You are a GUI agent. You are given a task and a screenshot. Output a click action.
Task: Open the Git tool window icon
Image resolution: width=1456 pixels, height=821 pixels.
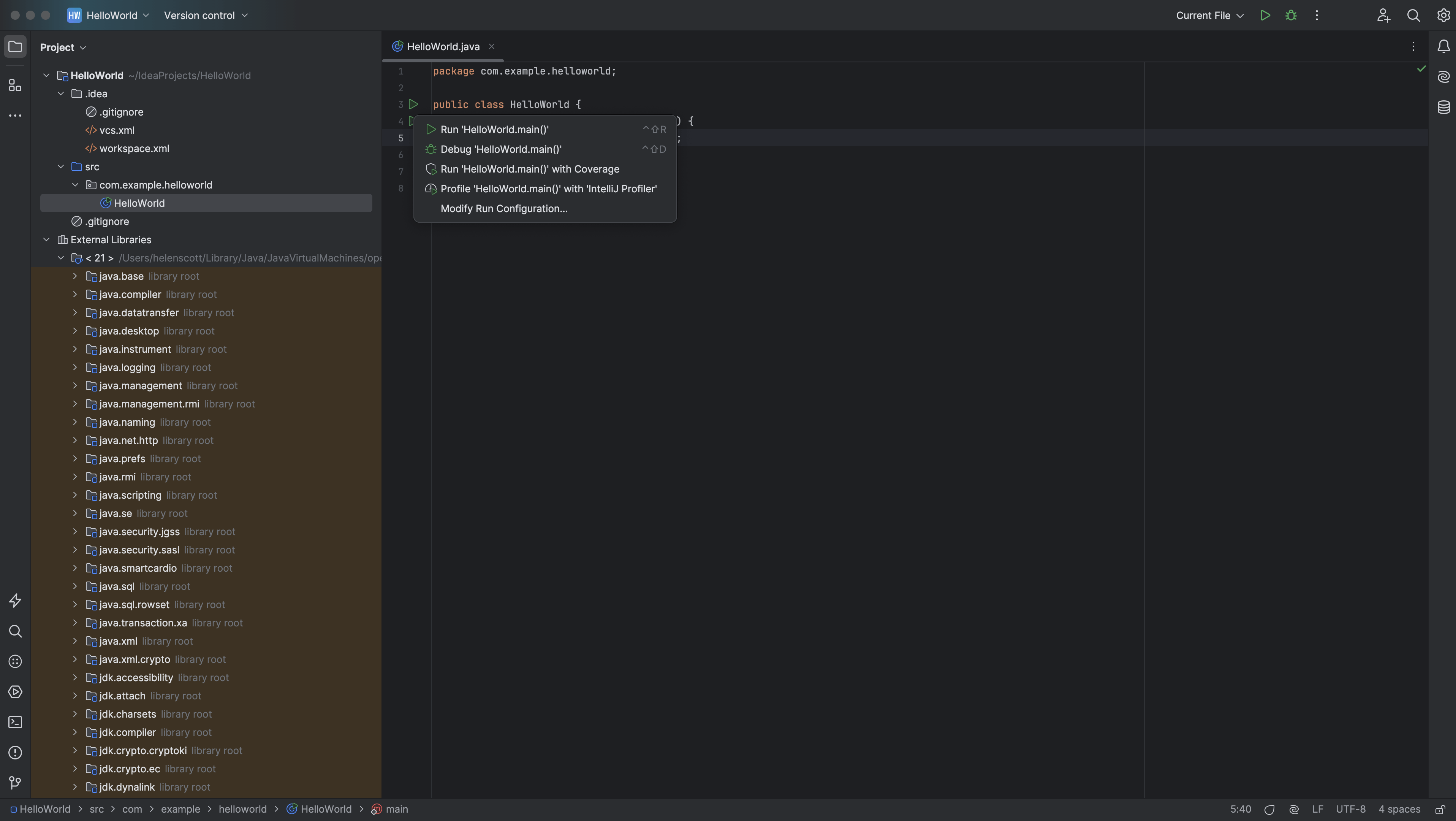coord(15,783)
